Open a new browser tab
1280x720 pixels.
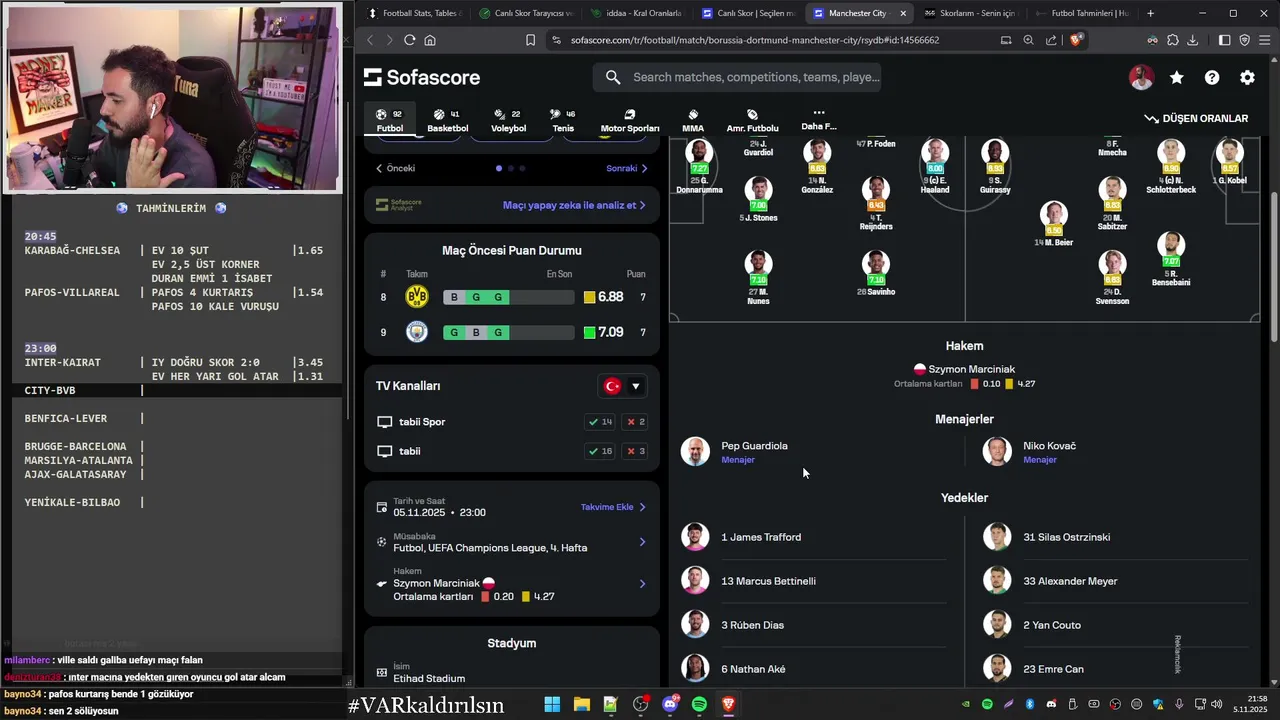click(x=1150, y=13)
